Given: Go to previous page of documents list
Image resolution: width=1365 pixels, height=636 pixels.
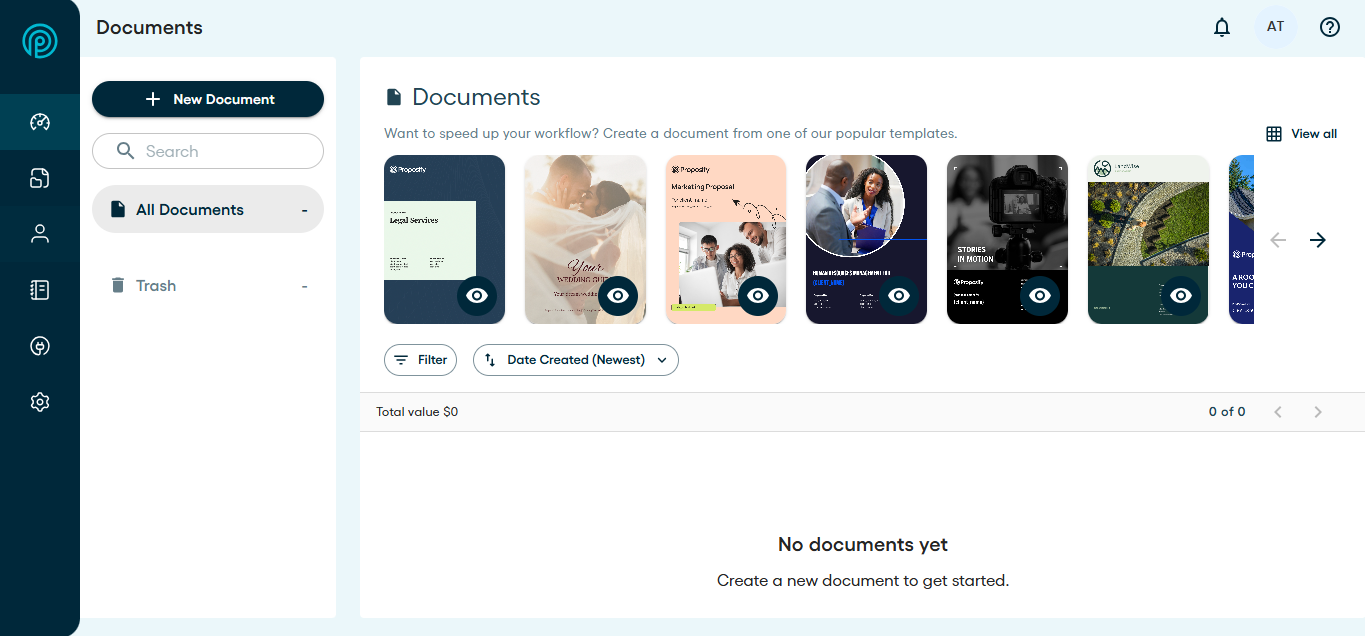Looking at the screenshot, I should pyautogui.click(x=1278, y=412).
